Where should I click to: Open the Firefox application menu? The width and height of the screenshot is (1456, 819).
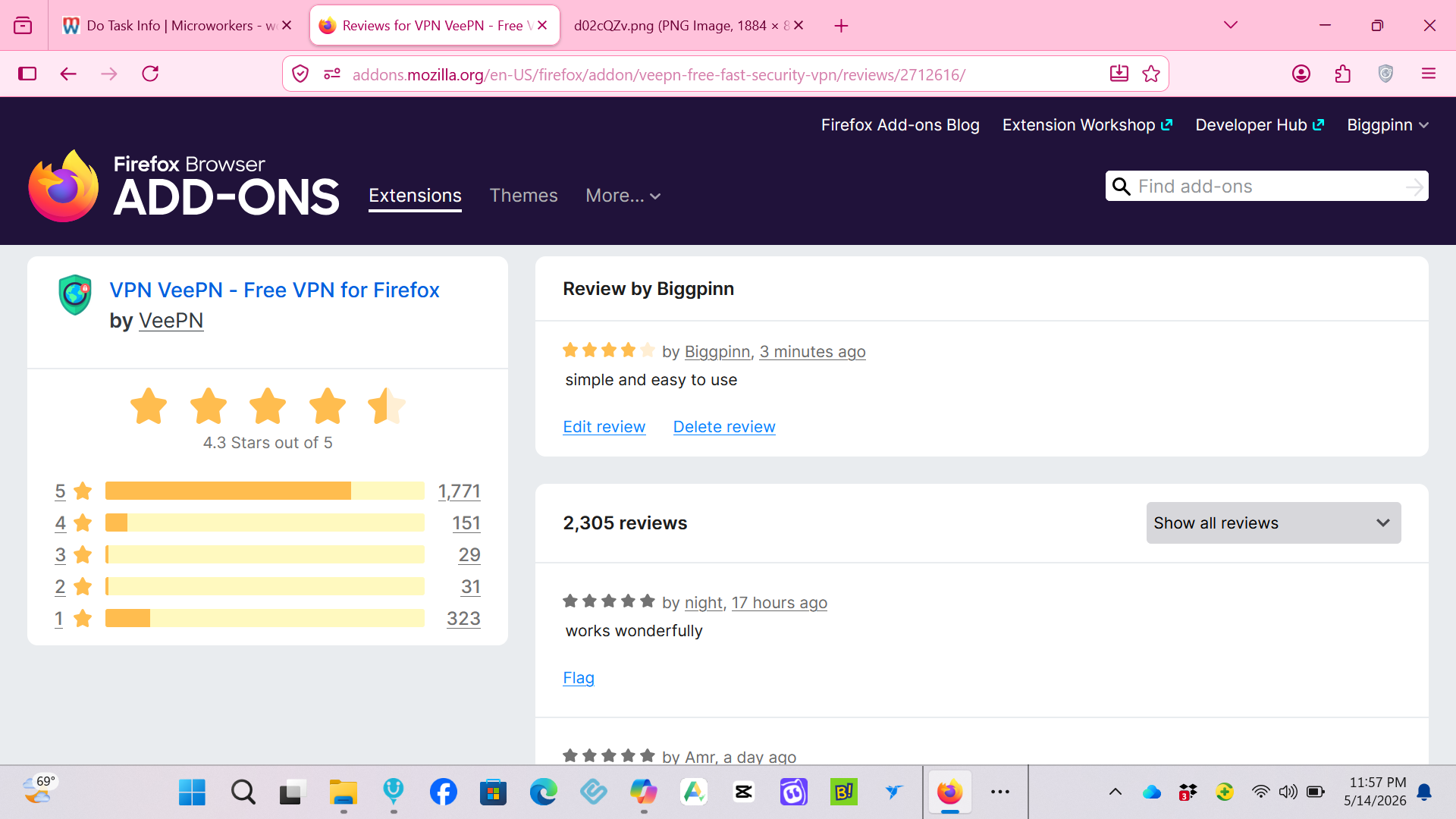(x=1429, y=74)
